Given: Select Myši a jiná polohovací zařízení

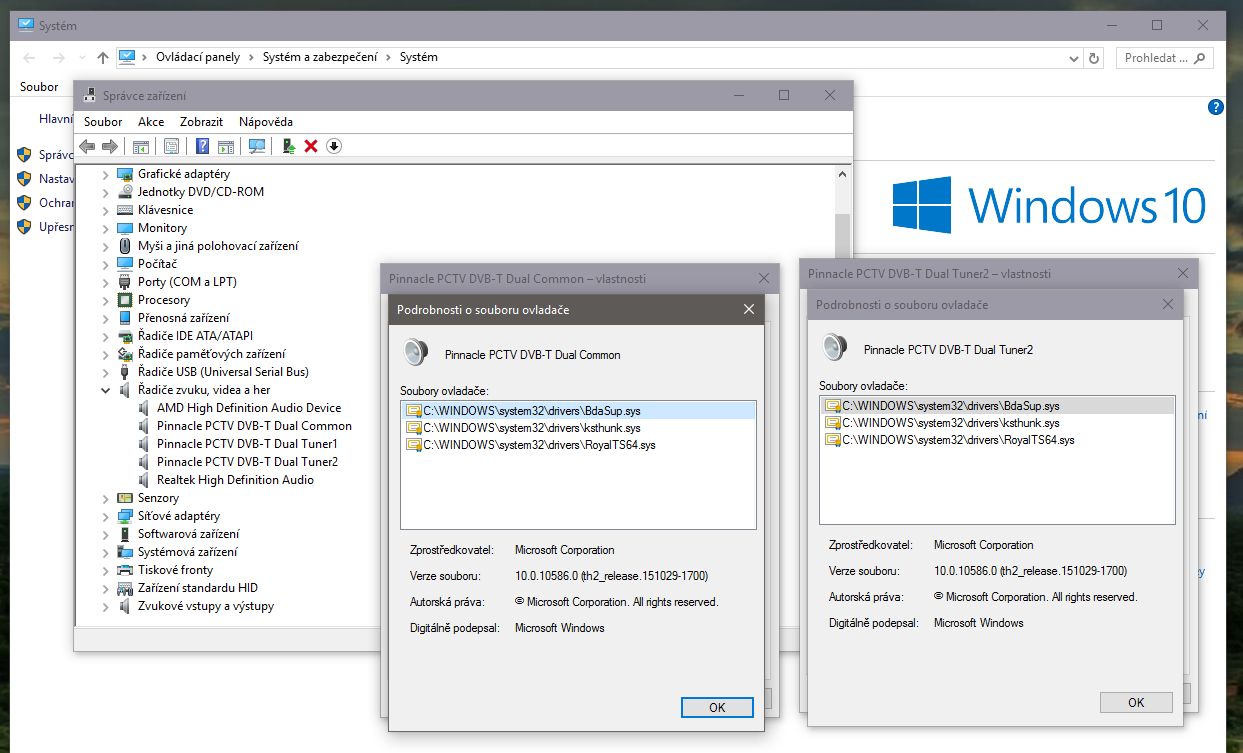Looking at the screenshot, I should pos(218,246).
